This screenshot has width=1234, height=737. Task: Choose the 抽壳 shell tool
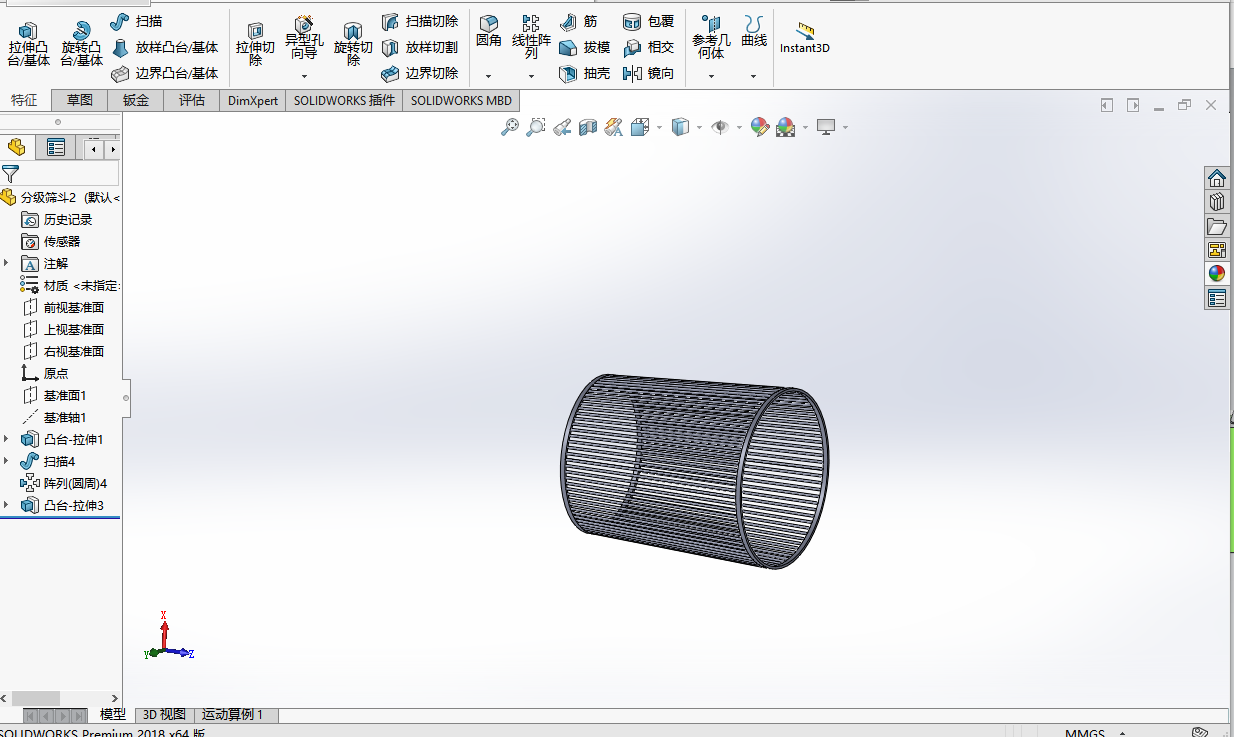coord(584,73)
